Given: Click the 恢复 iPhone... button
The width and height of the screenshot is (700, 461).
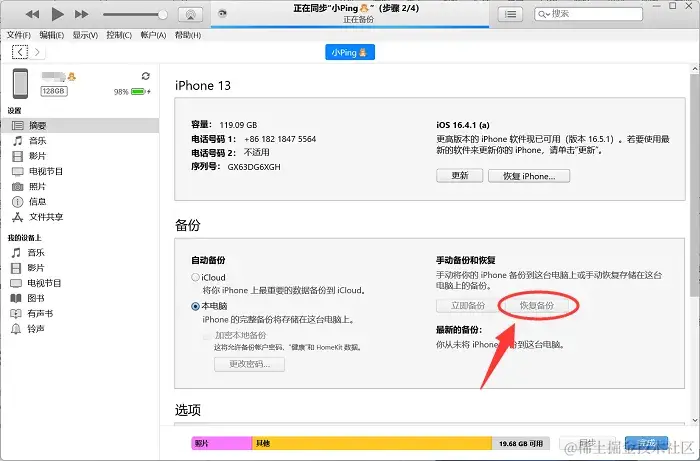Looking at the screenshot, I should tap(529, 176).
